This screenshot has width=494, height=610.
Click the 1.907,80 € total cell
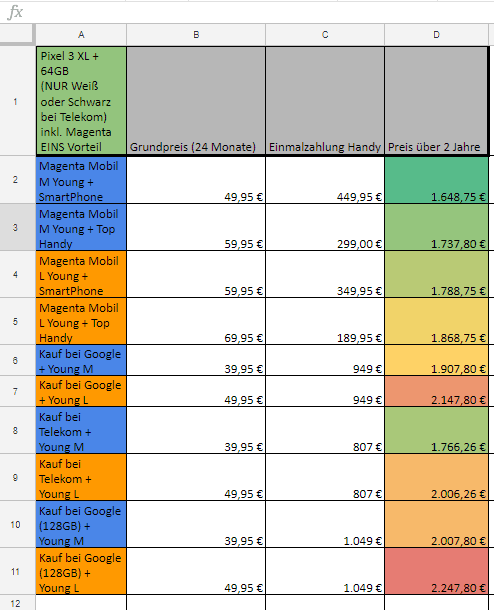[436, 360]
